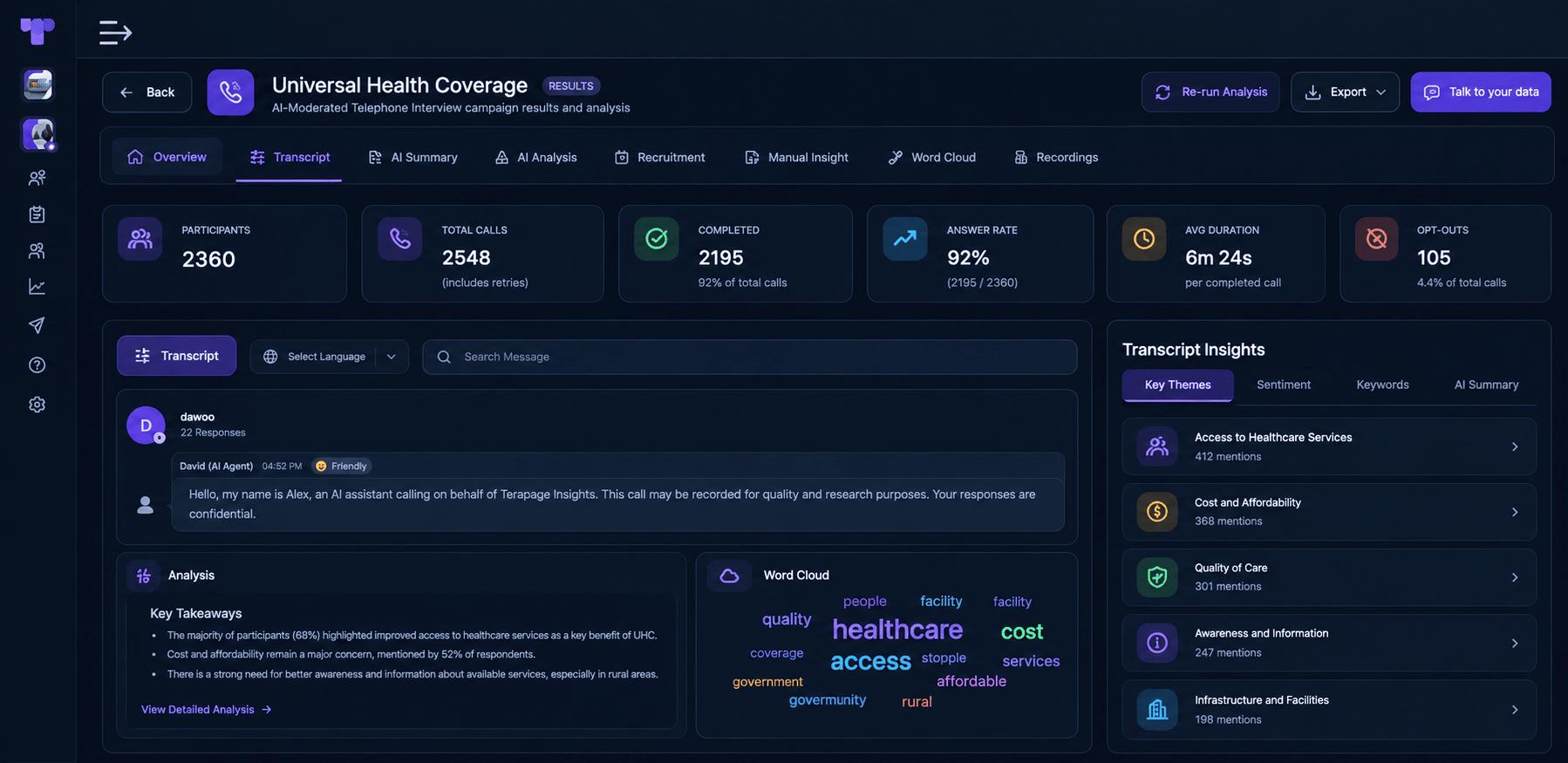Click the sidebar expand menu icon
Screen dimensions: 1568x763
coord(115,33)
